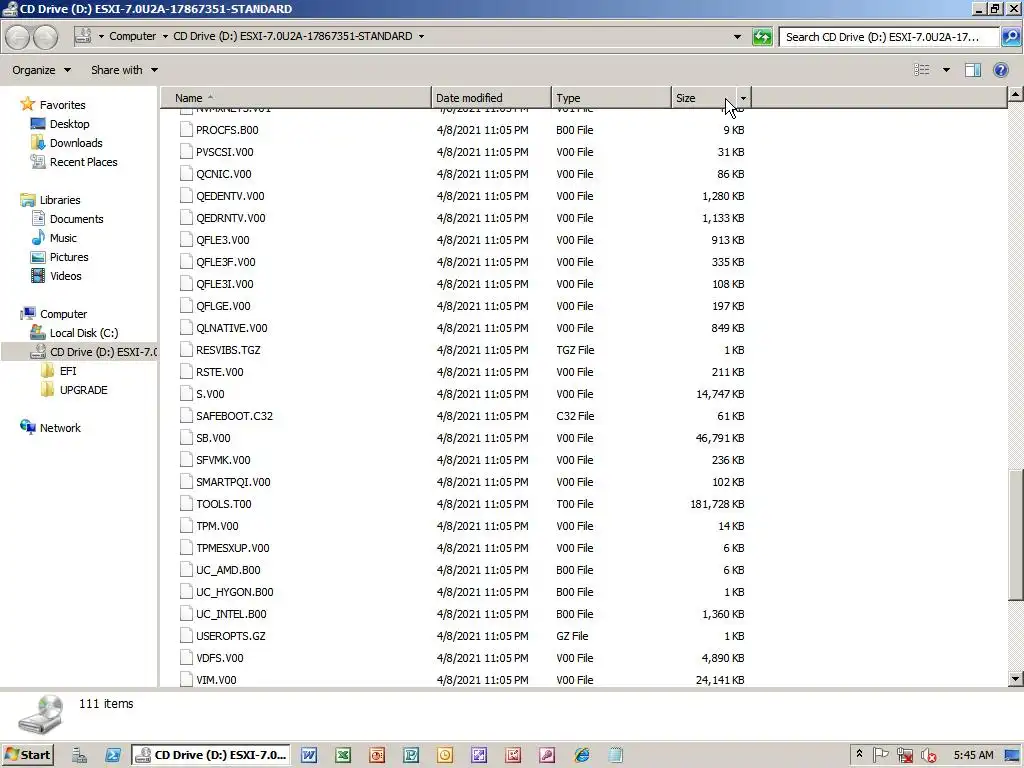1024x768 pixels.
Task: Click the Change your view icon
Action: tap(921, 70)
